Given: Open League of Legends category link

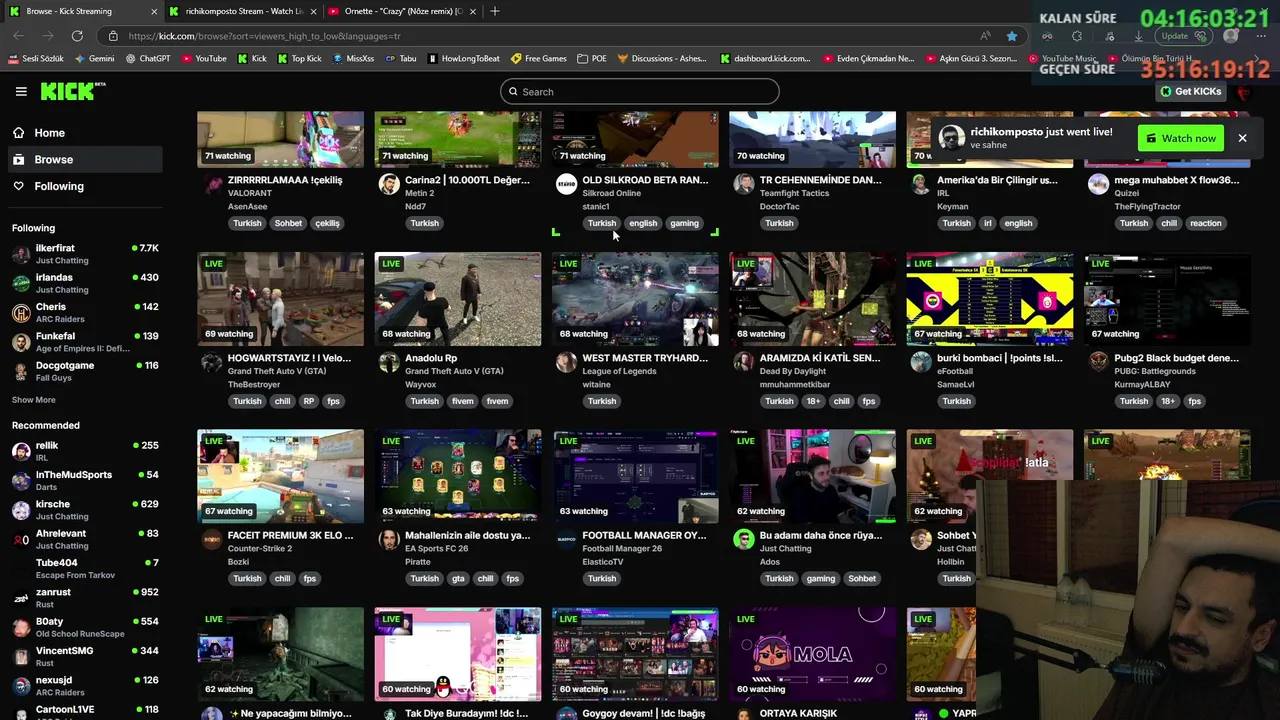Looking at the screenshot, I should (x=619, y=371).
